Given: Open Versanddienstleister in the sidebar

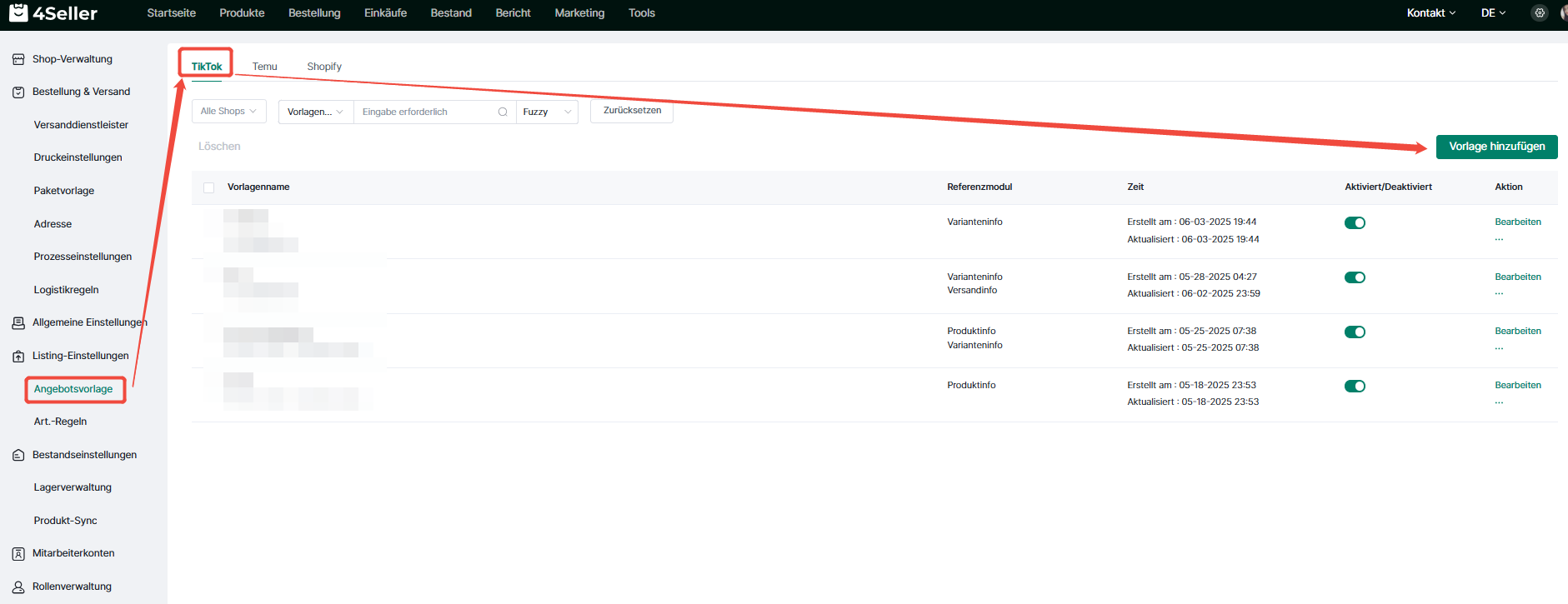Looking at the screenshot, I should 81,125.
